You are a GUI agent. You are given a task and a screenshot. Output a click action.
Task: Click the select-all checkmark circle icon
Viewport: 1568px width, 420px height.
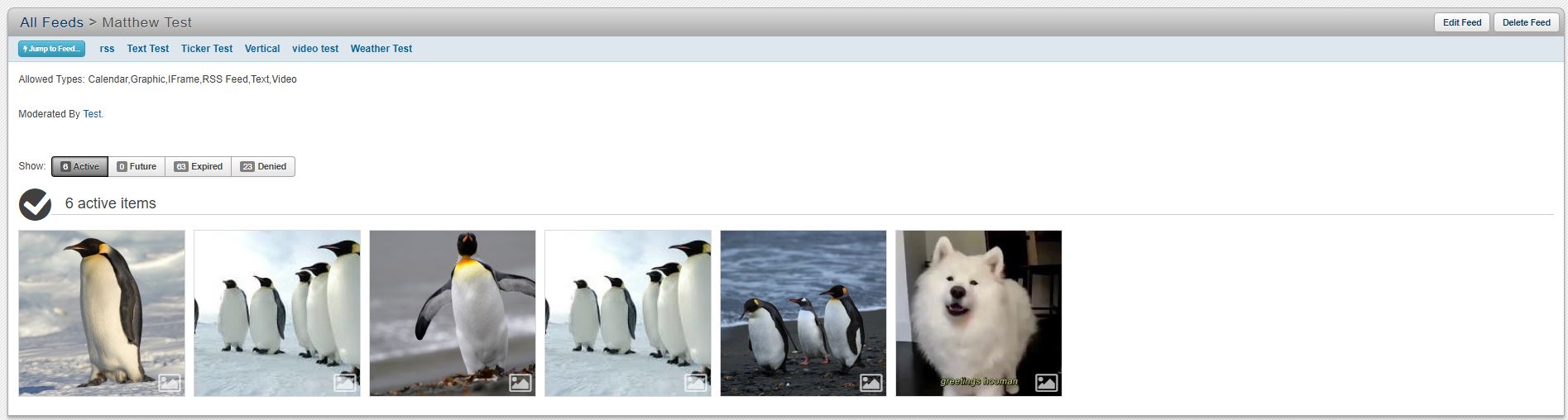(35, 204)
